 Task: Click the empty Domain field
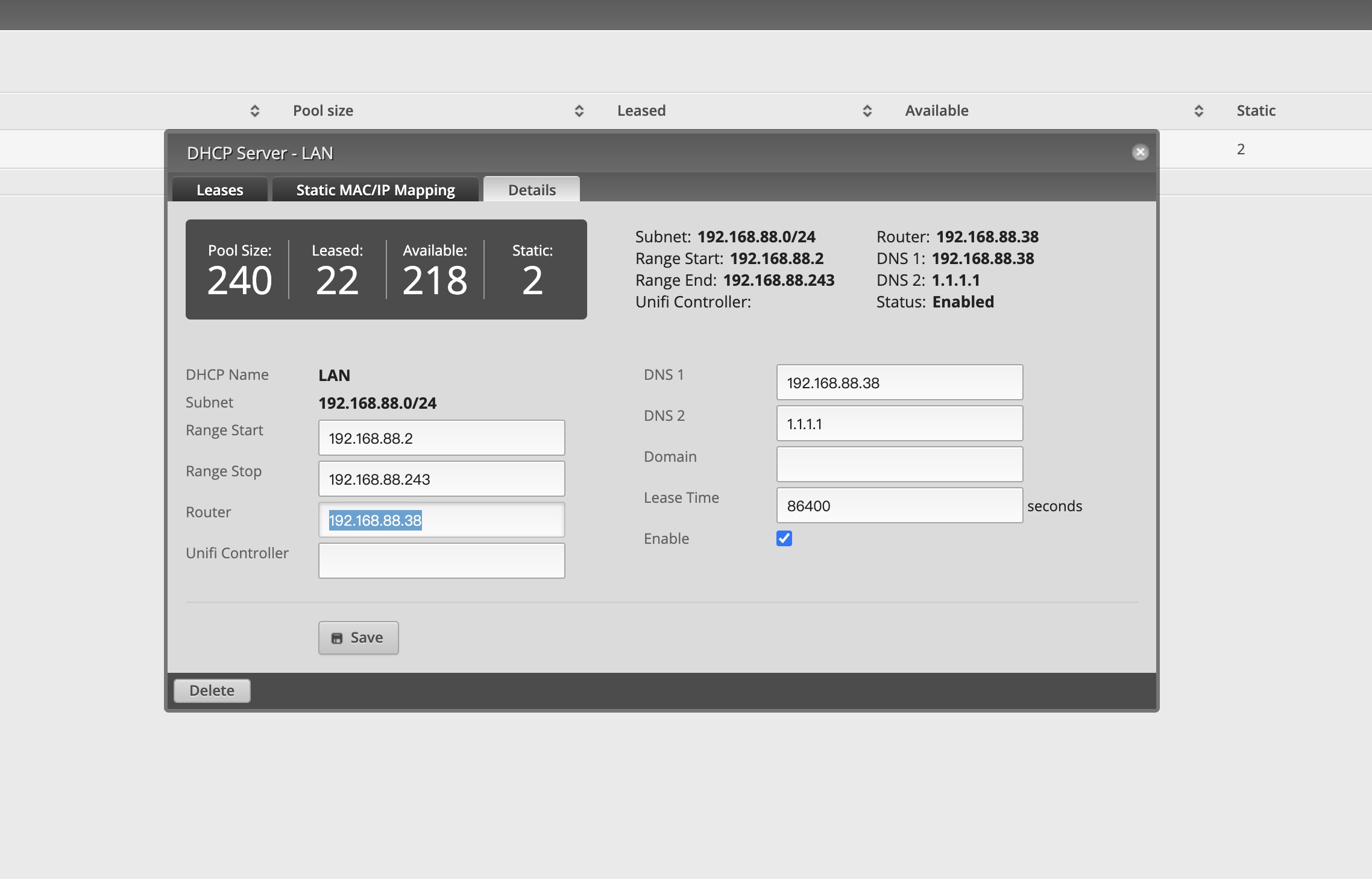pos(900,464)
